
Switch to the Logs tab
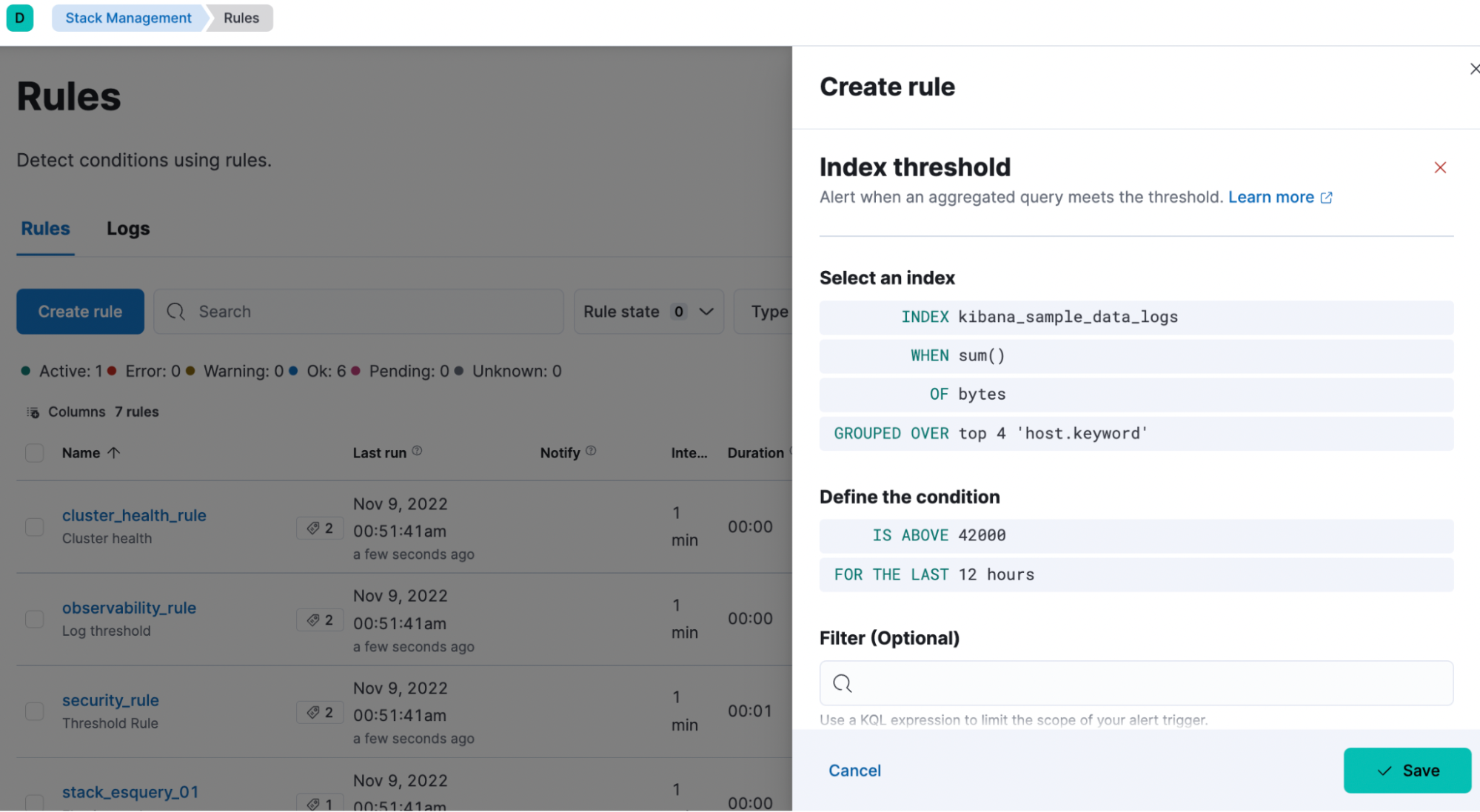(127, 228)
